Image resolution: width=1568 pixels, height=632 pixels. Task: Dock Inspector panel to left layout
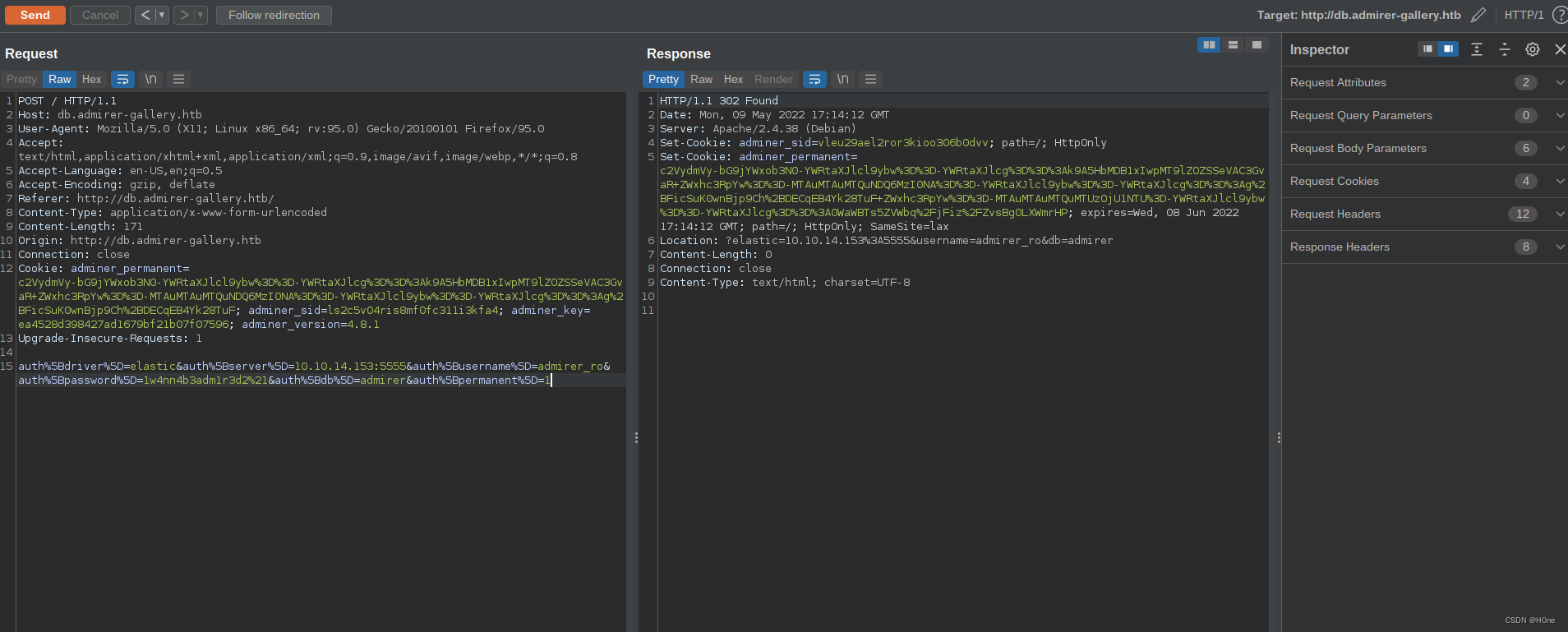pyautogui.click(x=1427, y=49)
